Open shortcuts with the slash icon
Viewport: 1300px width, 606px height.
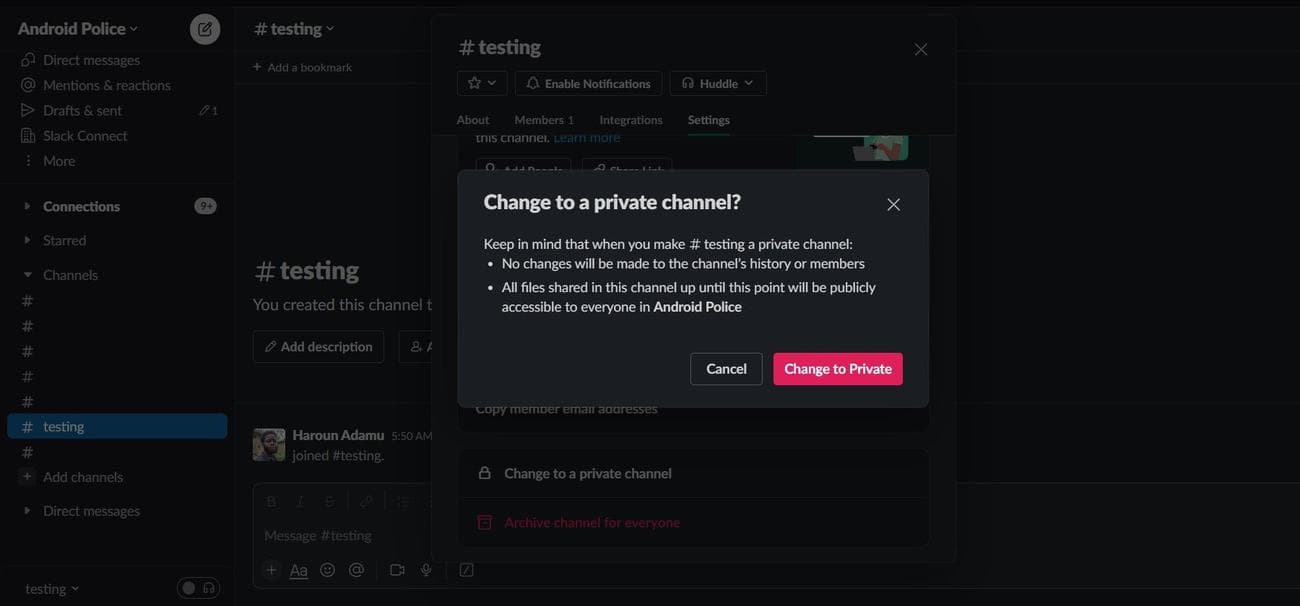(465, 569)
